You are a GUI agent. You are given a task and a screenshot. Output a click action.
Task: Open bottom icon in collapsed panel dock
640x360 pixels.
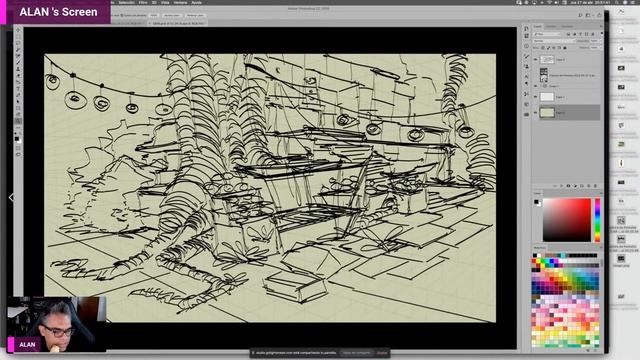point(526,115)
